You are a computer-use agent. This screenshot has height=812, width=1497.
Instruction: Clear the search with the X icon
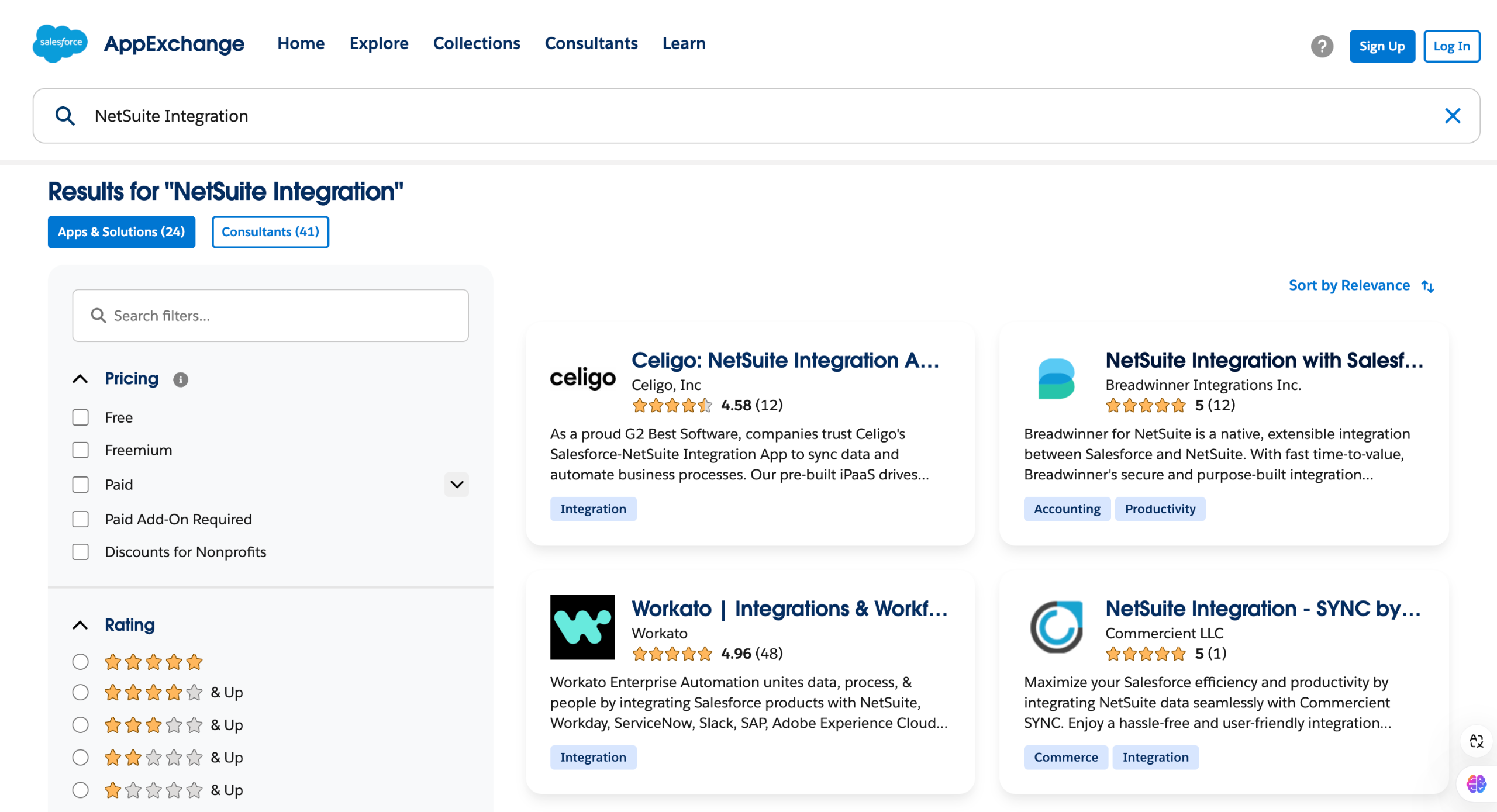1453,116
